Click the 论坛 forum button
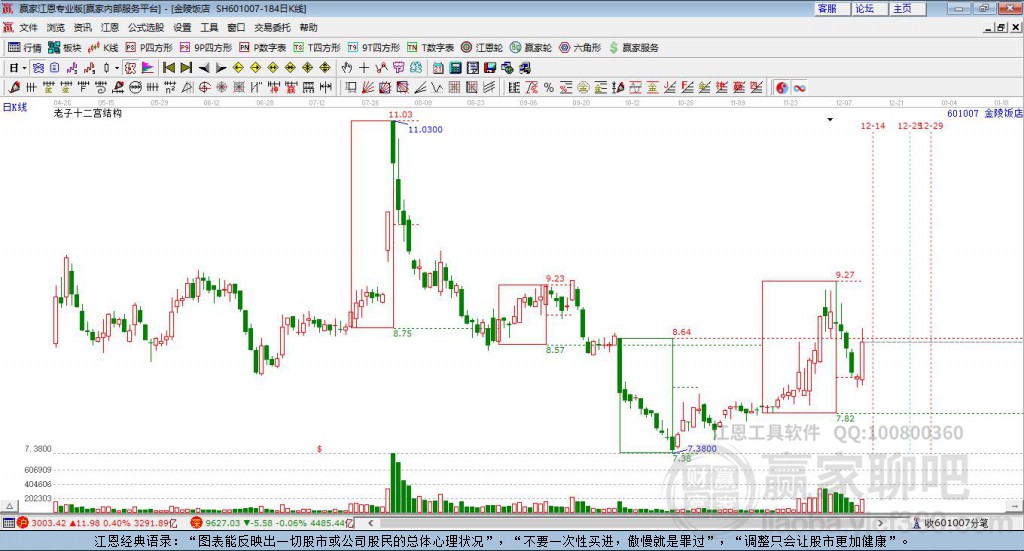 pyautogui.click(x=869, y=8)
